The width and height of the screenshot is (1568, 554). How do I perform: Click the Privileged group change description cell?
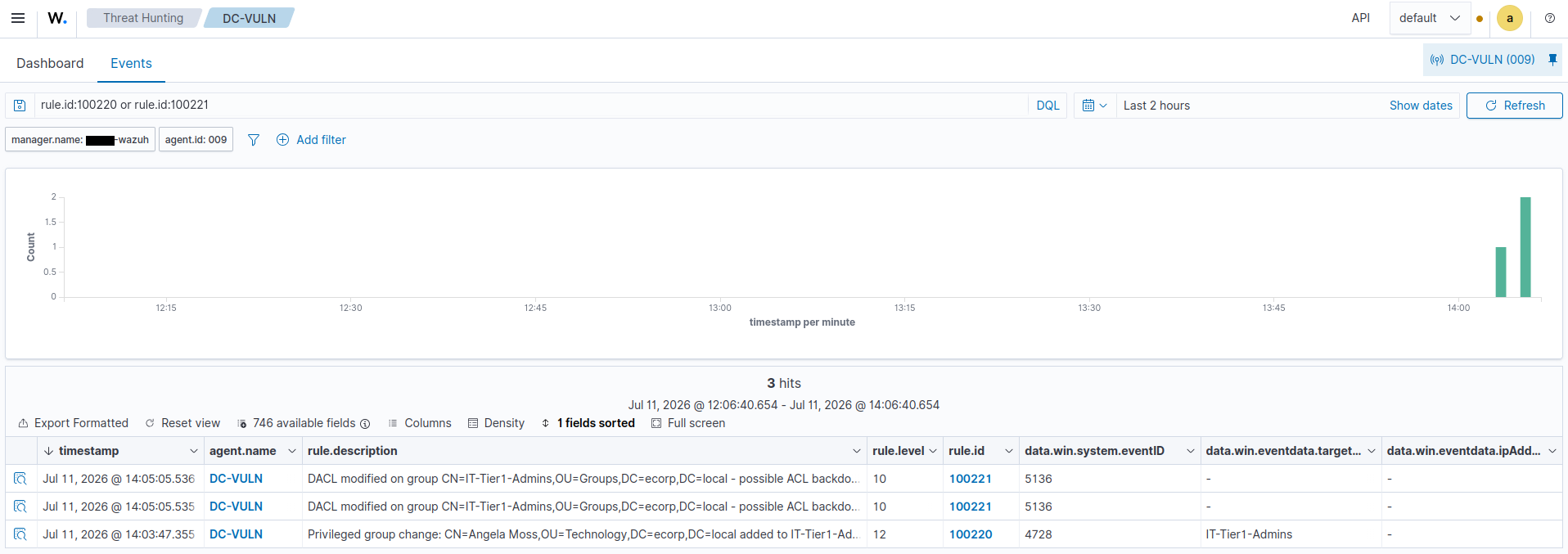(584, 534)
